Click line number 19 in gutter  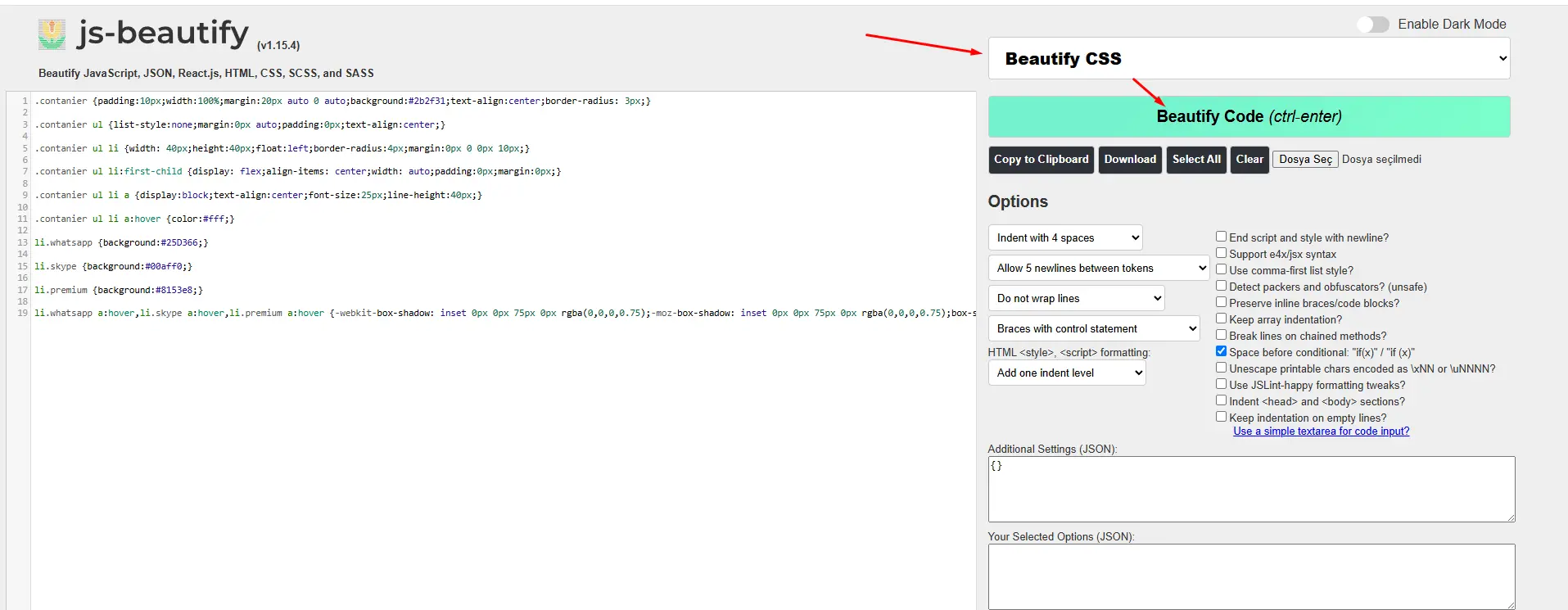pos(22,313)
